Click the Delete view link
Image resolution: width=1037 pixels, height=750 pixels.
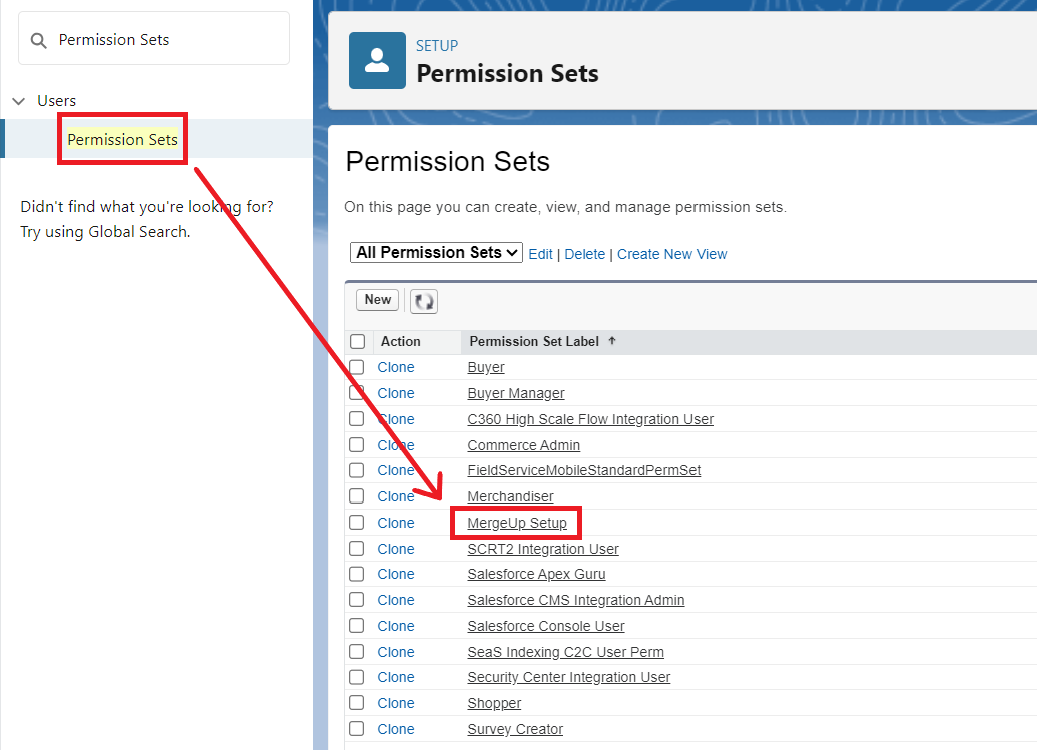[x=585, y=254]
